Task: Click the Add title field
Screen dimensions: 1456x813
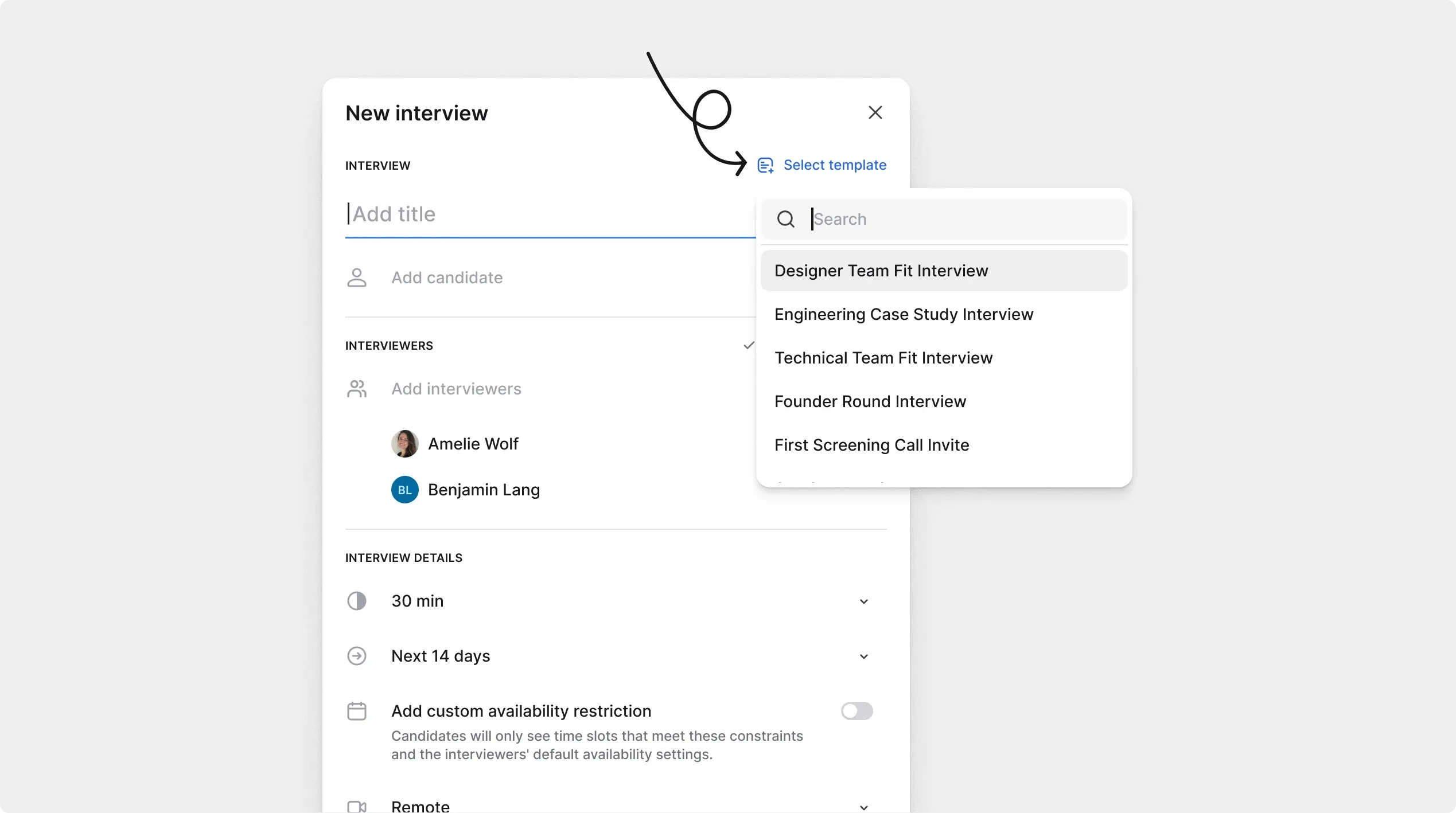Action: tap(550, 214)
